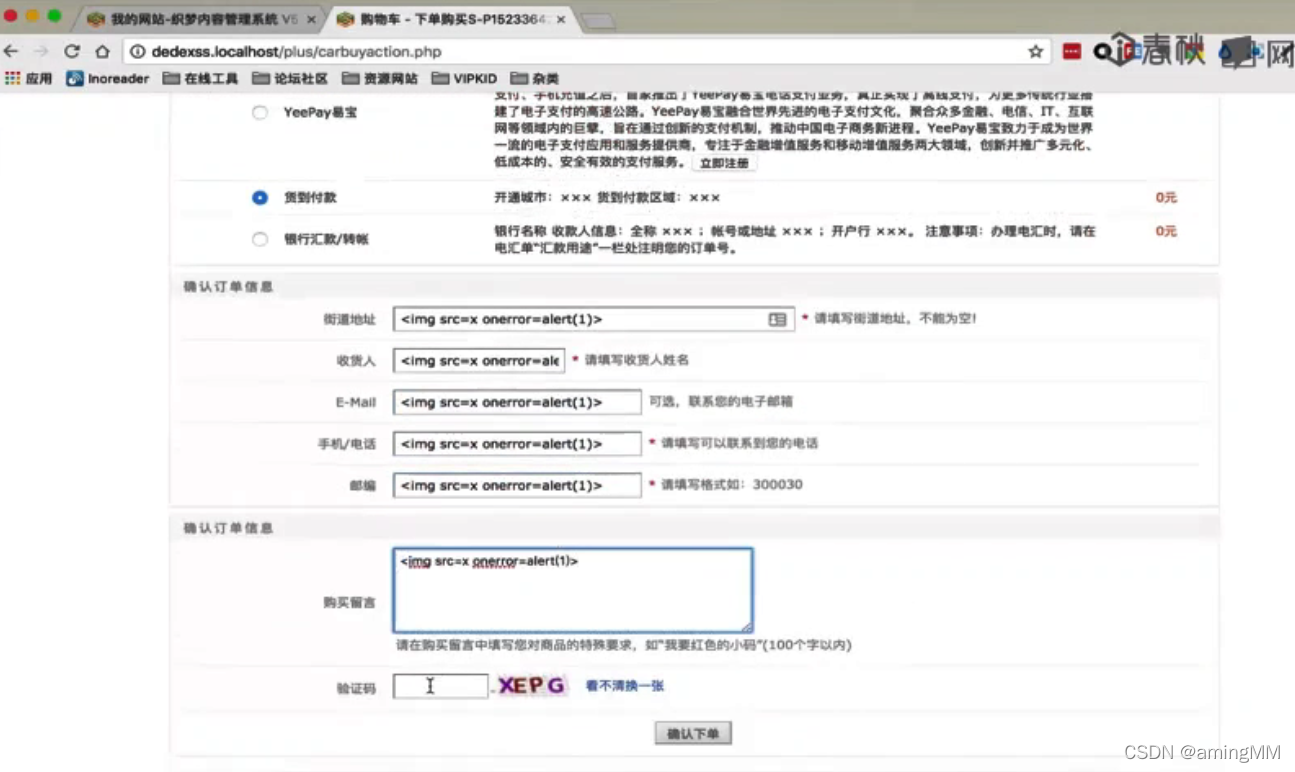This screenshot has height=772, width=1295.
Task: Click the 立即注册 button for YeePay
Action: 723,163
